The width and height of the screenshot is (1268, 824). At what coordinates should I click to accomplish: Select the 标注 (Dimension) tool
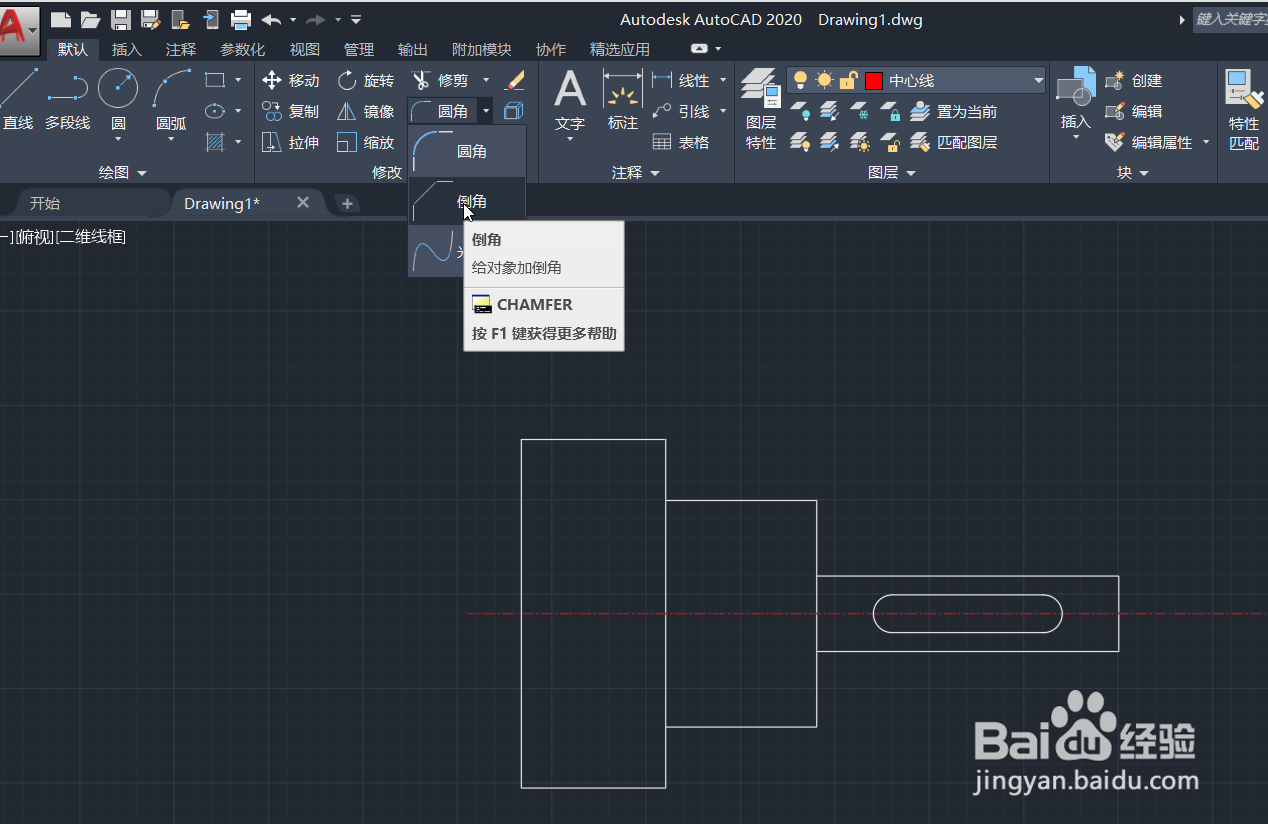pos(623,100)
